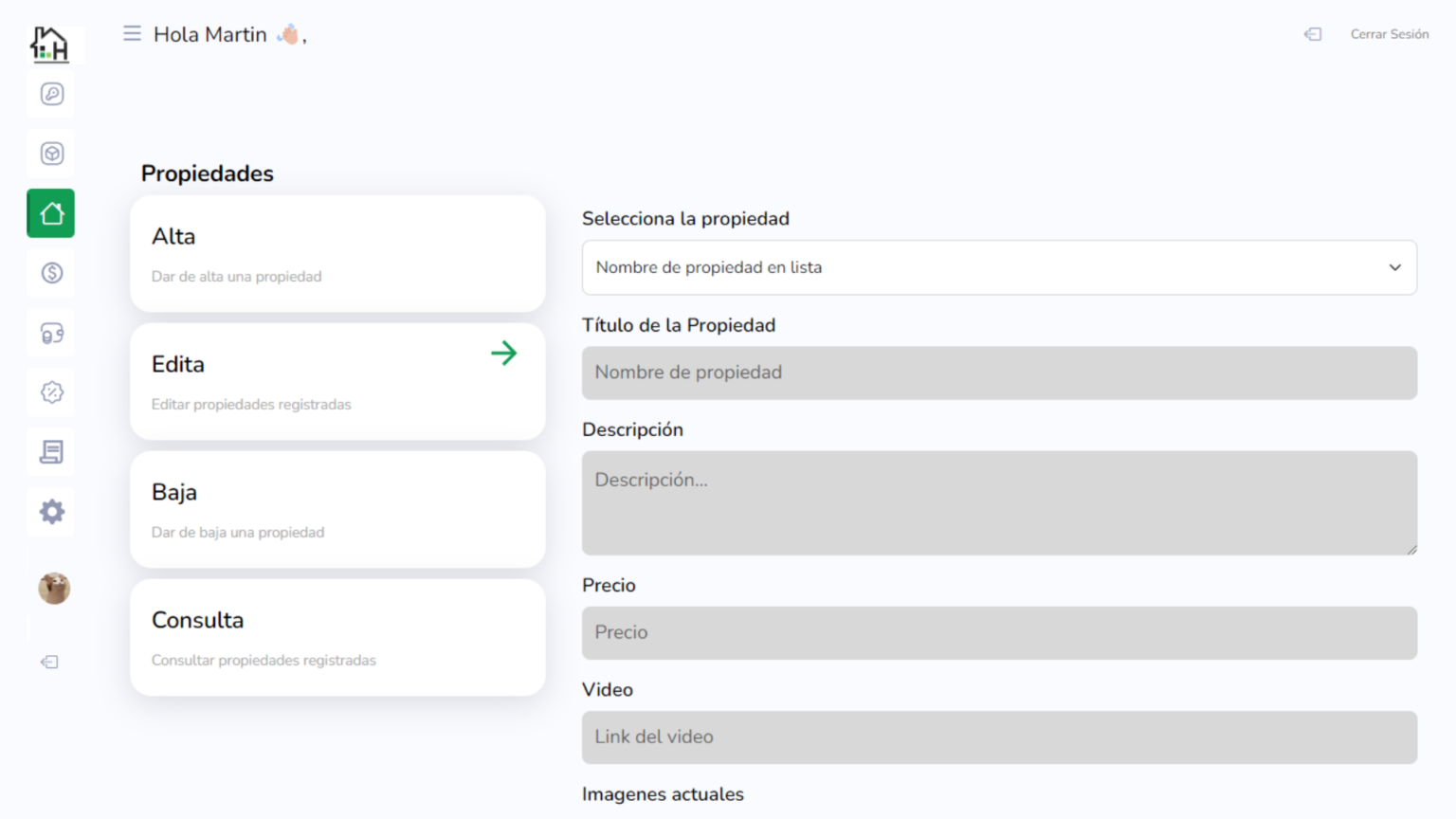The width and height of the screenshot is (1456, 819).
Task: Expand the 'Selecciona la propiedad' dropdown
Action: (x=998, y=267)
